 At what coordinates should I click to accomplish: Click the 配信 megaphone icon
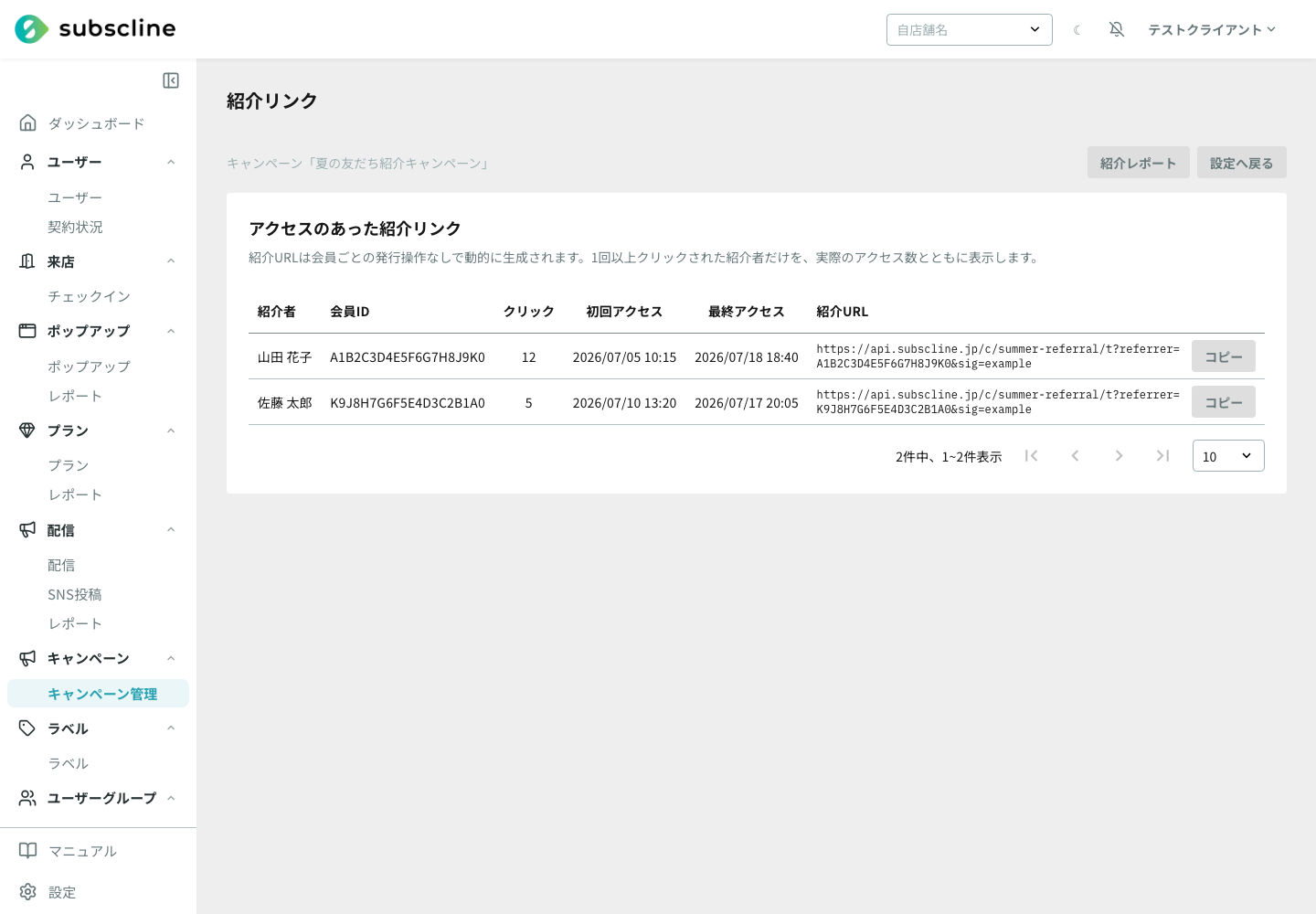click(x=28, y=529)
